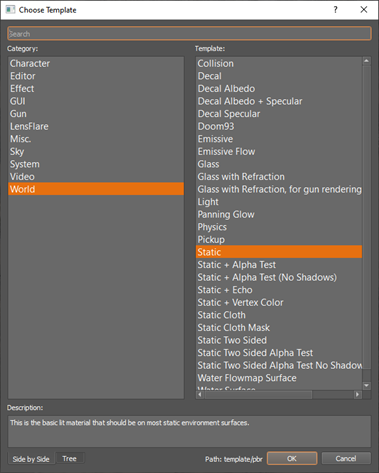The width and height of the screenshot is (379, 473).
Task: Choose the Decal template
Action: coord(279,76)
